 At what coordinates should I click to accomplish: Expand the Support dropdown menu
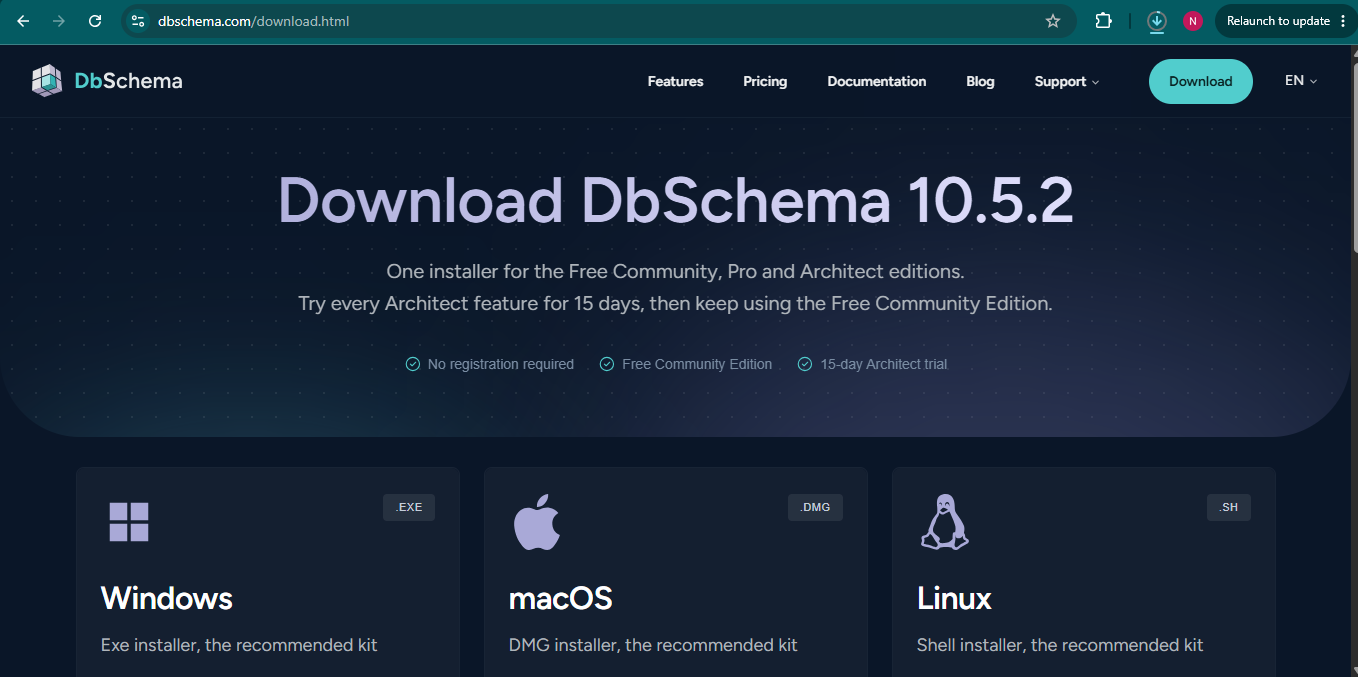[x=1067, y=82]
